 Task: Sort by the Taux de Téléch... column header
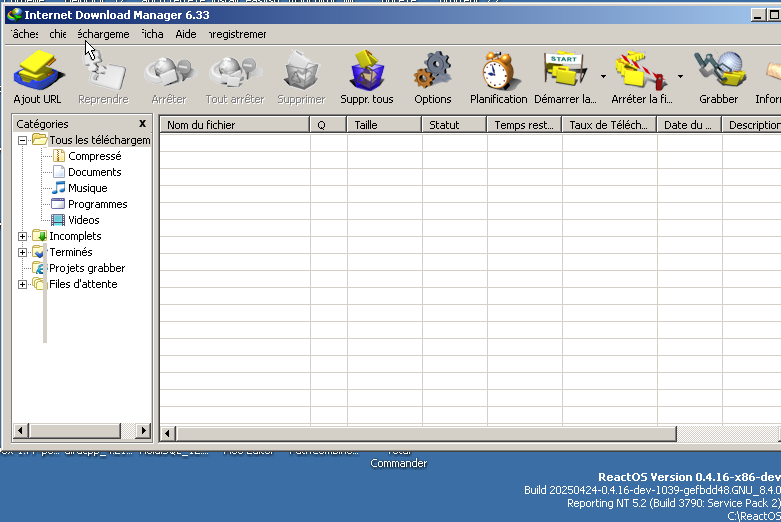(610, 125)
